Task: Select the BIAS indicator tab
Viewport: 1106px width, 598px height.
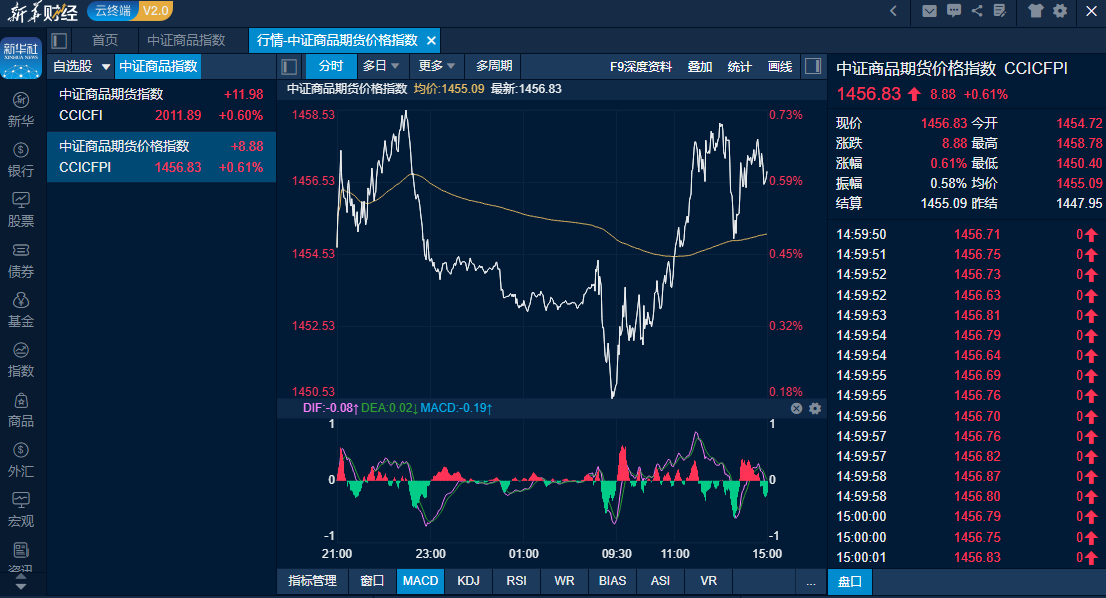Action: (612, 581)
